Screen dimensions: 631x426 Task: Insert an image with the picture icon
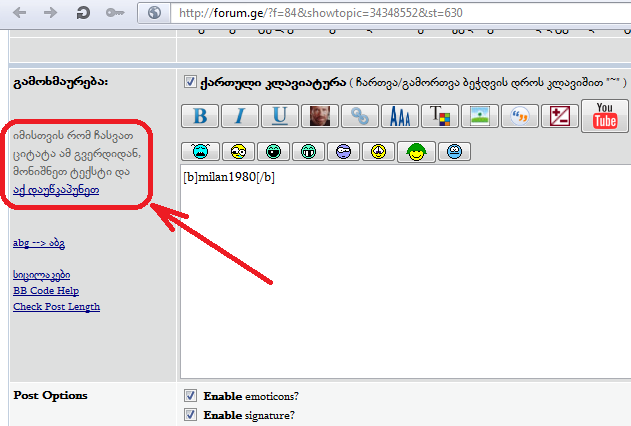click(x=480, y=116)
